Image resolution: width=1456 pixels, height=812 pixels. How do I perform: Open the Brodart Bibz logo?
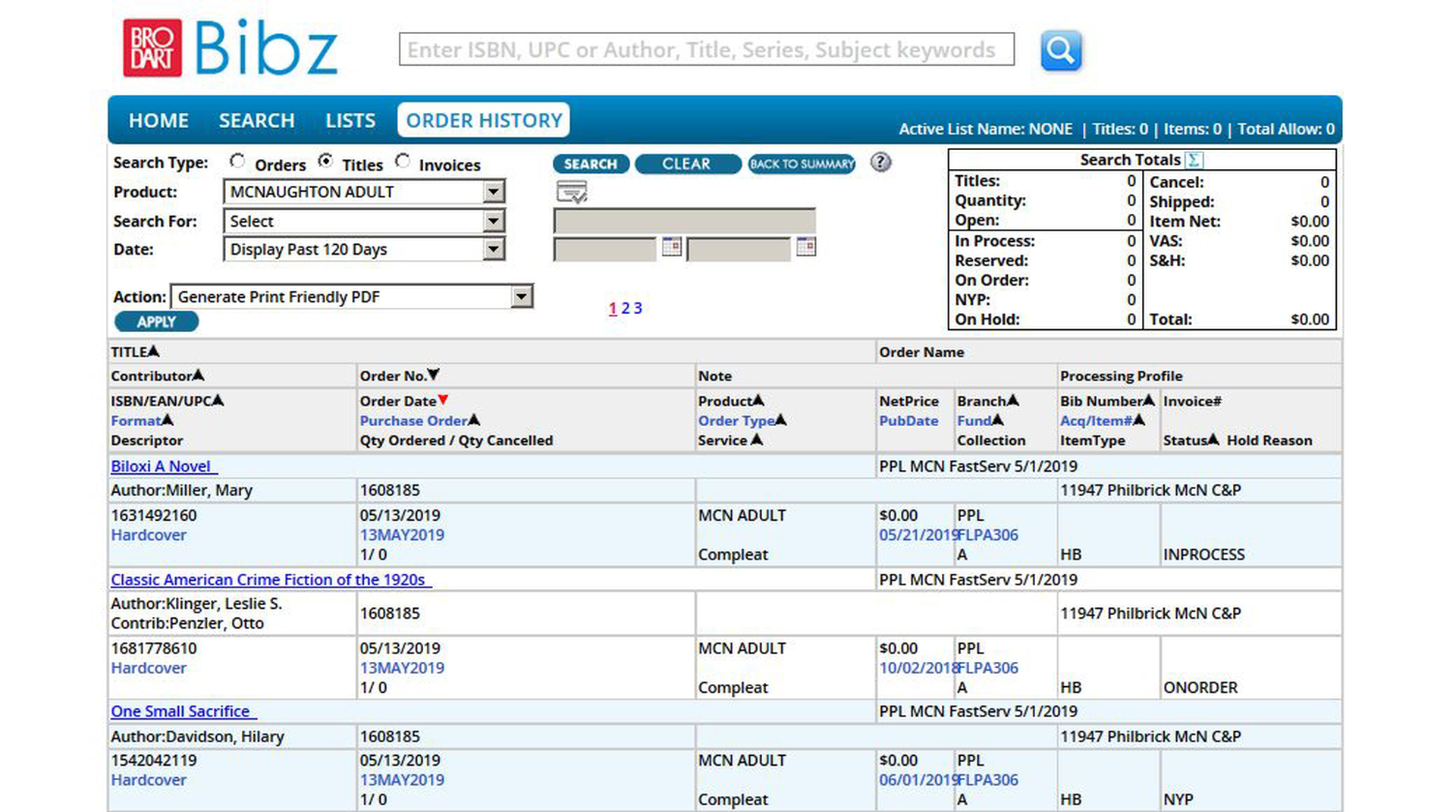(231, 48)
